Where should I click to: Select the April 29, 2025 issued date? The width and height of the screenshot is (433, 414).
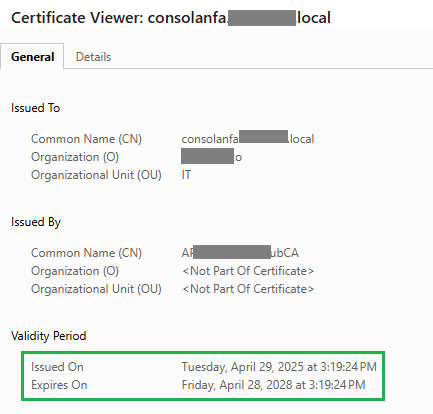tap(279, 367)
